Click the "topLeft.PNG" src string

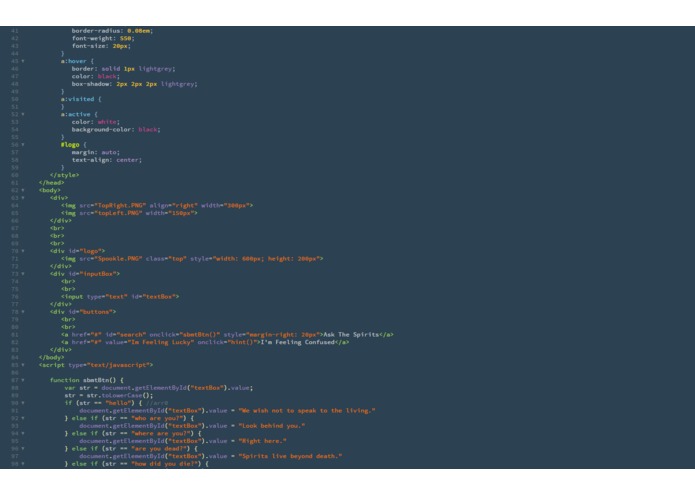[x=118, y=213]
